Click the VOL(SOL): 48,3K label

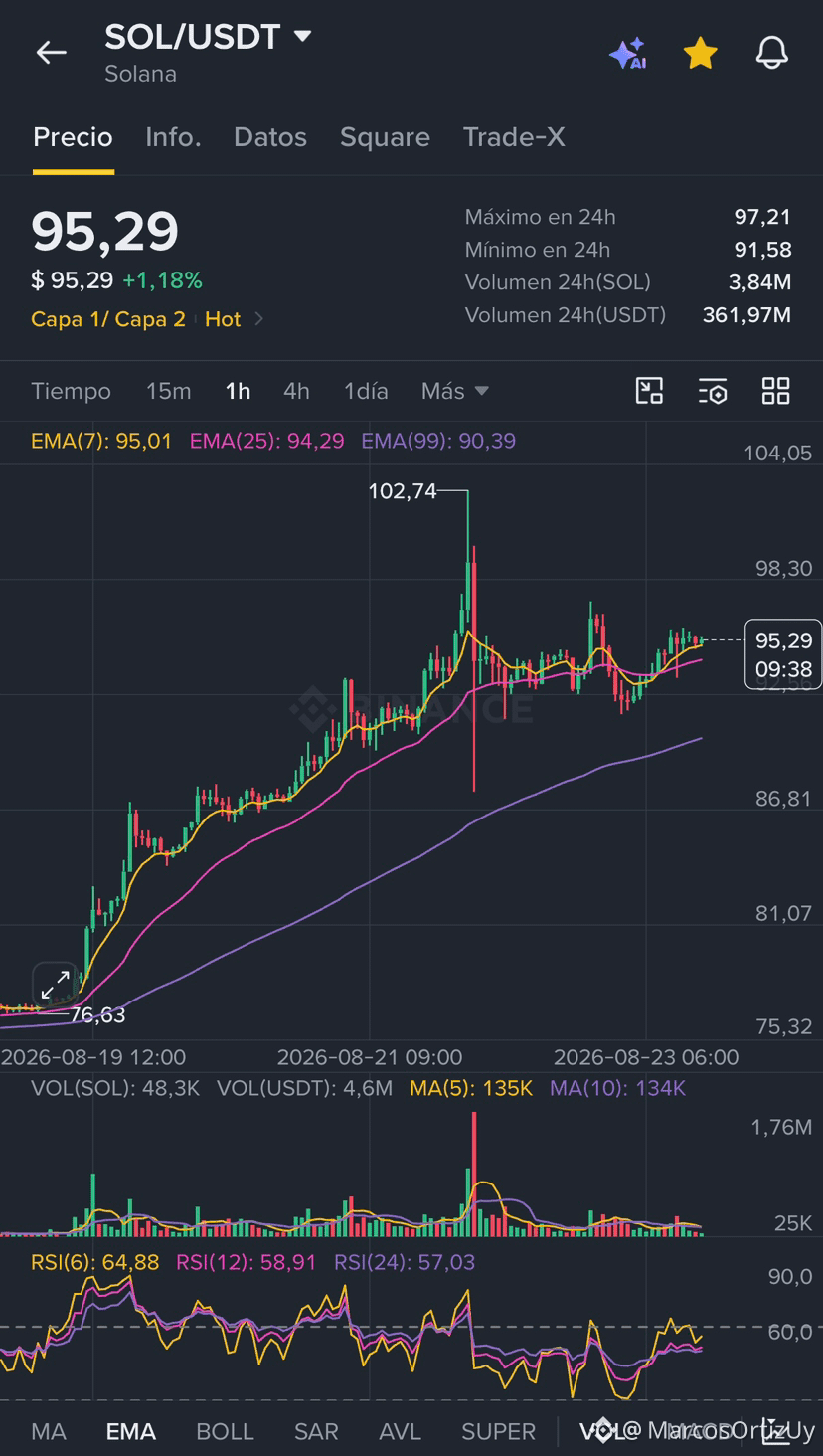[x=115, y=1088]
